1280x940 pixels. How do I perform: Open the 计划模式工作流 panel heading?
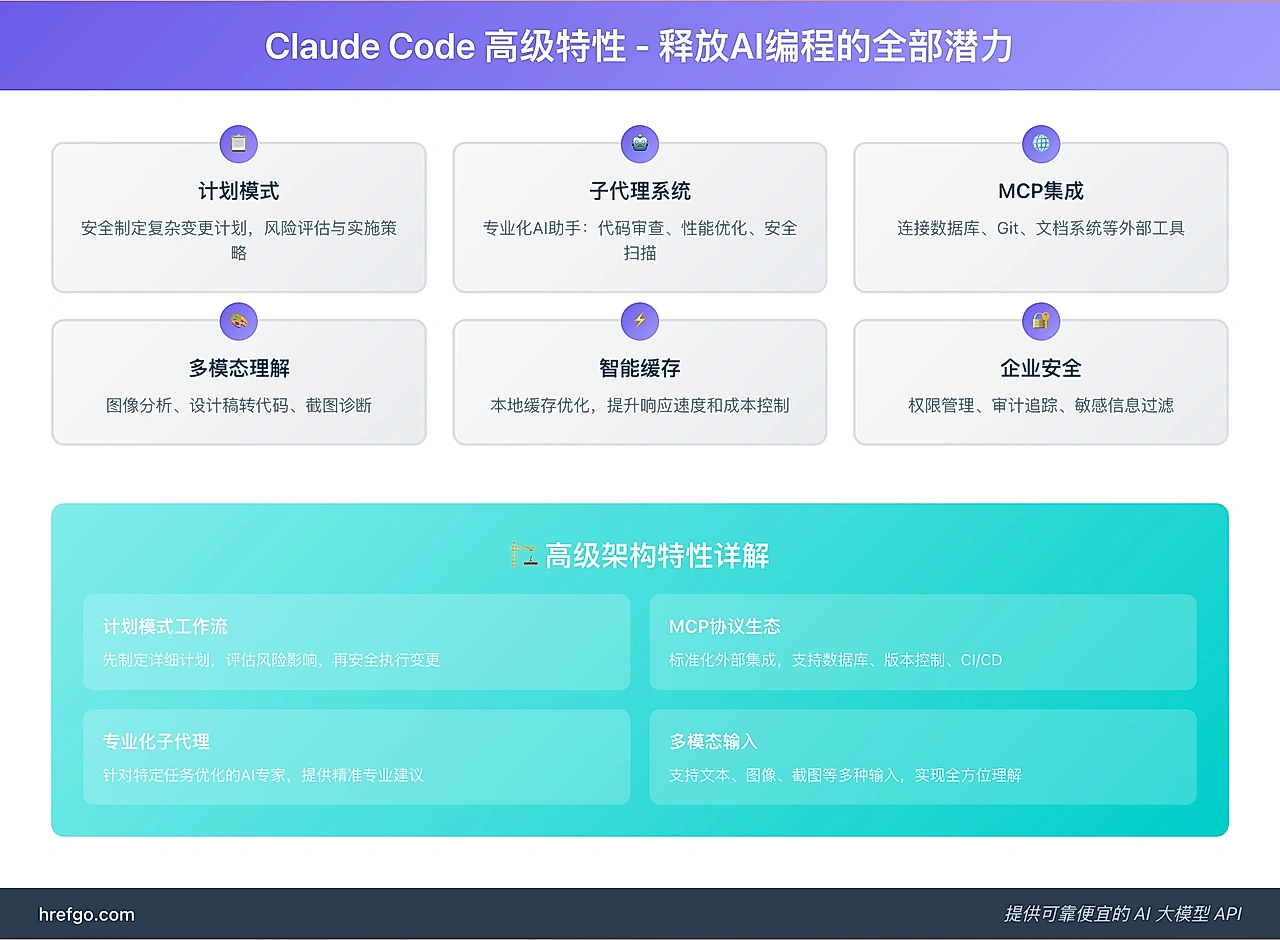tap(165, 627)
